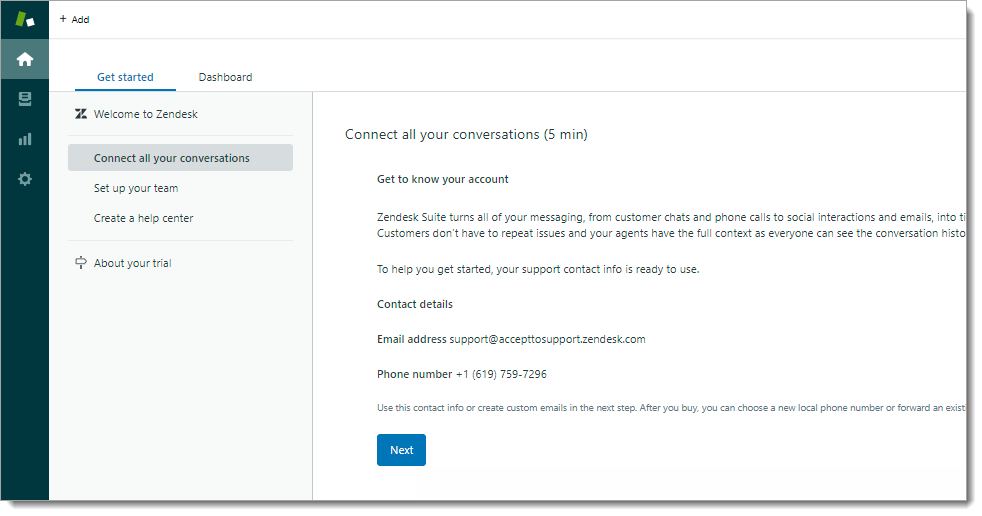The image size is (982, 516).
Task: Switch to the Get started tab
Action: tap(125, 77)
